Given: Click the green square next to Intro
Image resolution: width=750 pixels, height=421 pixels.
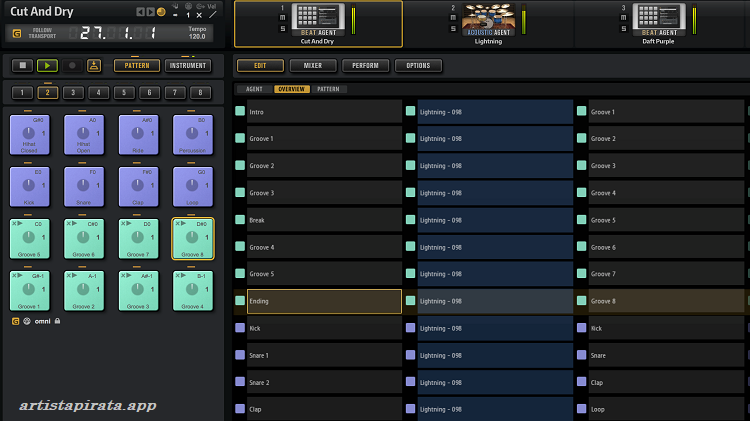Looking at the screenshot, I should [x=240, y=111].
